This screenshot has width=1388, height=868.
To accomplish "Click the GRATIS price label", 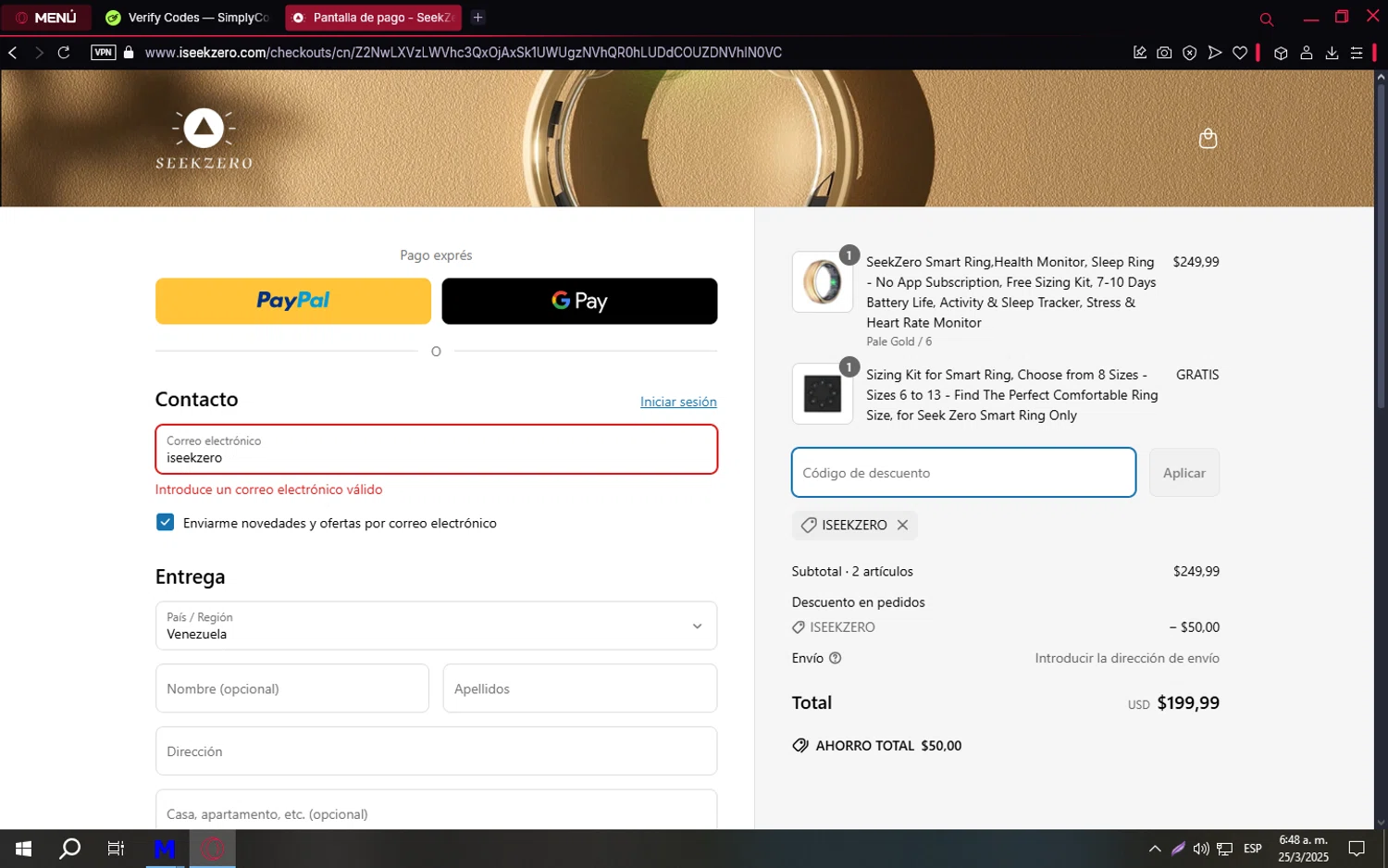I will click(1197, 375).
